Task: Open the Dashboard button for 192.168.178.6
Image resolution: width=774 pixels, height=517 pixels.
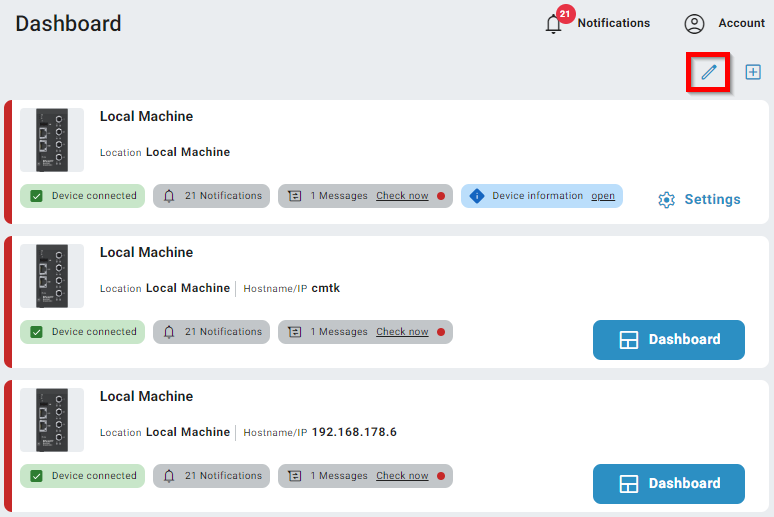Action: pos(668,484)
